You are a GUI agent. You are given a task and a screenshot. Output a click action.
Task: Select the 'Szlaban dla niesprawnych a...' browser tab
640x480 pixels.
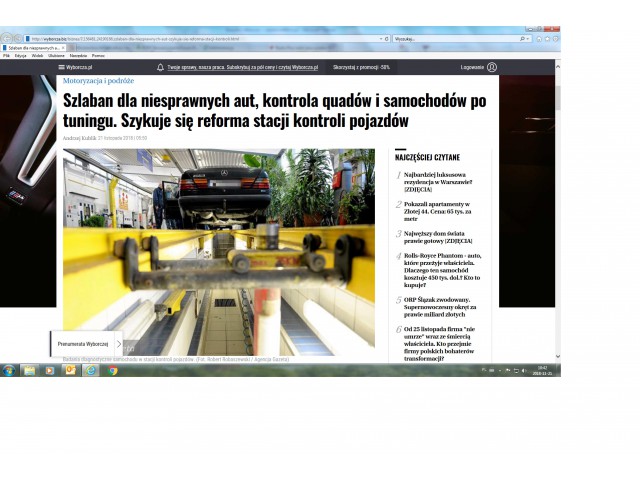point(34,47)
